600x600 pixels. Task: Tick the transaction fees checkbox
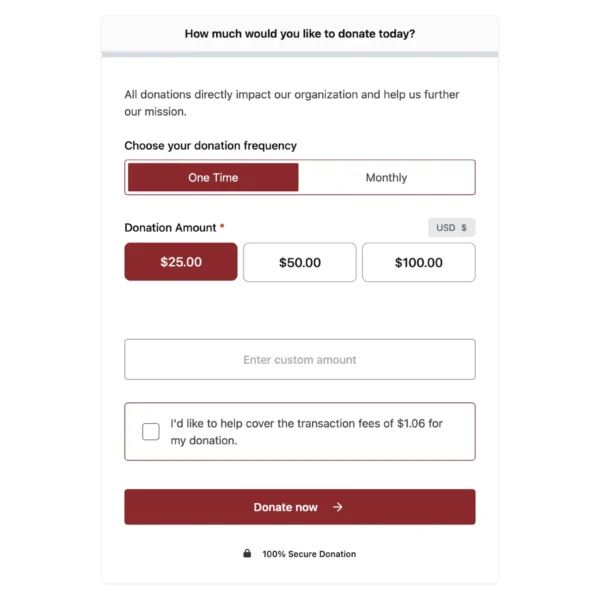(x=151, y=431)
